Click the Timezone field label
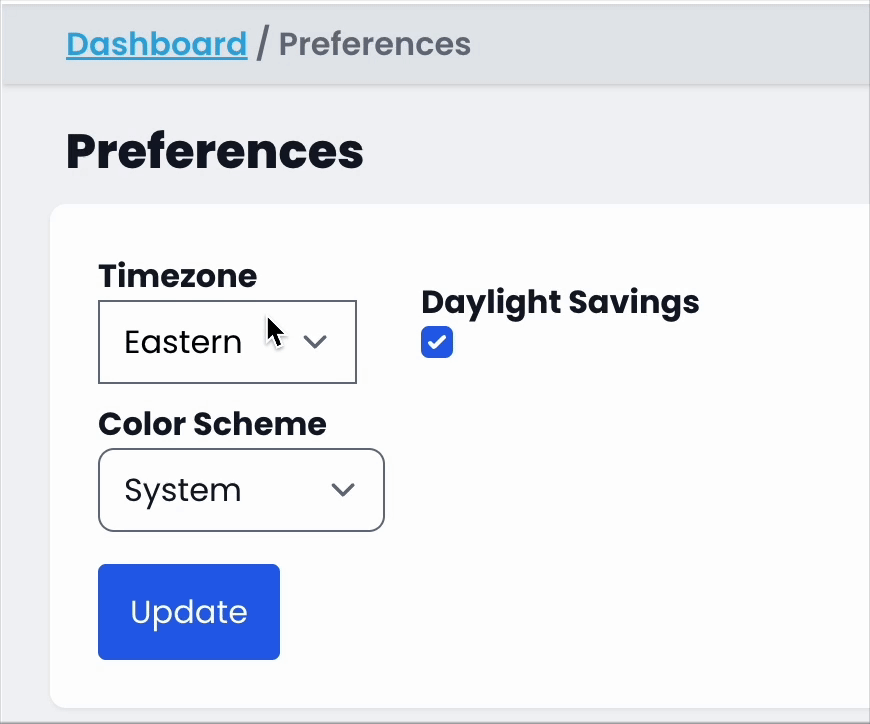Image resolution: width=870 pixels, height=724 pixels. coord(177,275)
